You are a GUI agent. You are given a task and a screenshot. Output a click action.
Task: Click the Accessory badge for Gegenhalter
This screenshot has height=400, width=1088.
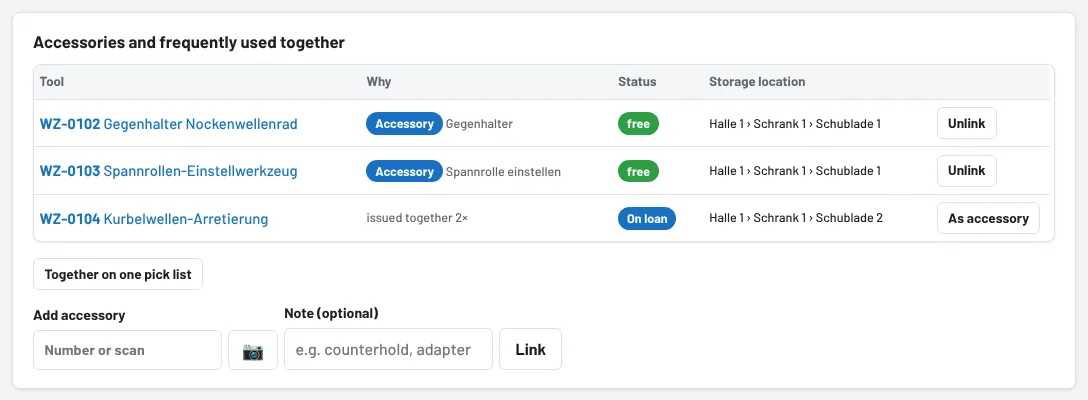405,124
